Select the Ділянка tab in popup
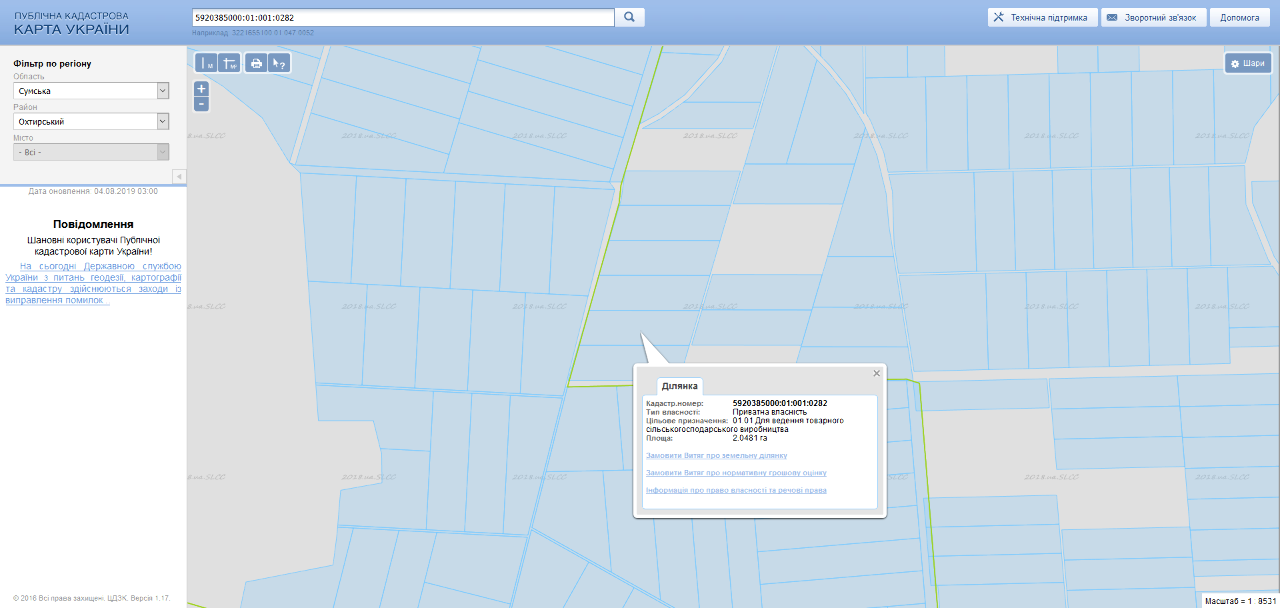1280x608 pixels. pyautogui.click(x=680, y=386)
